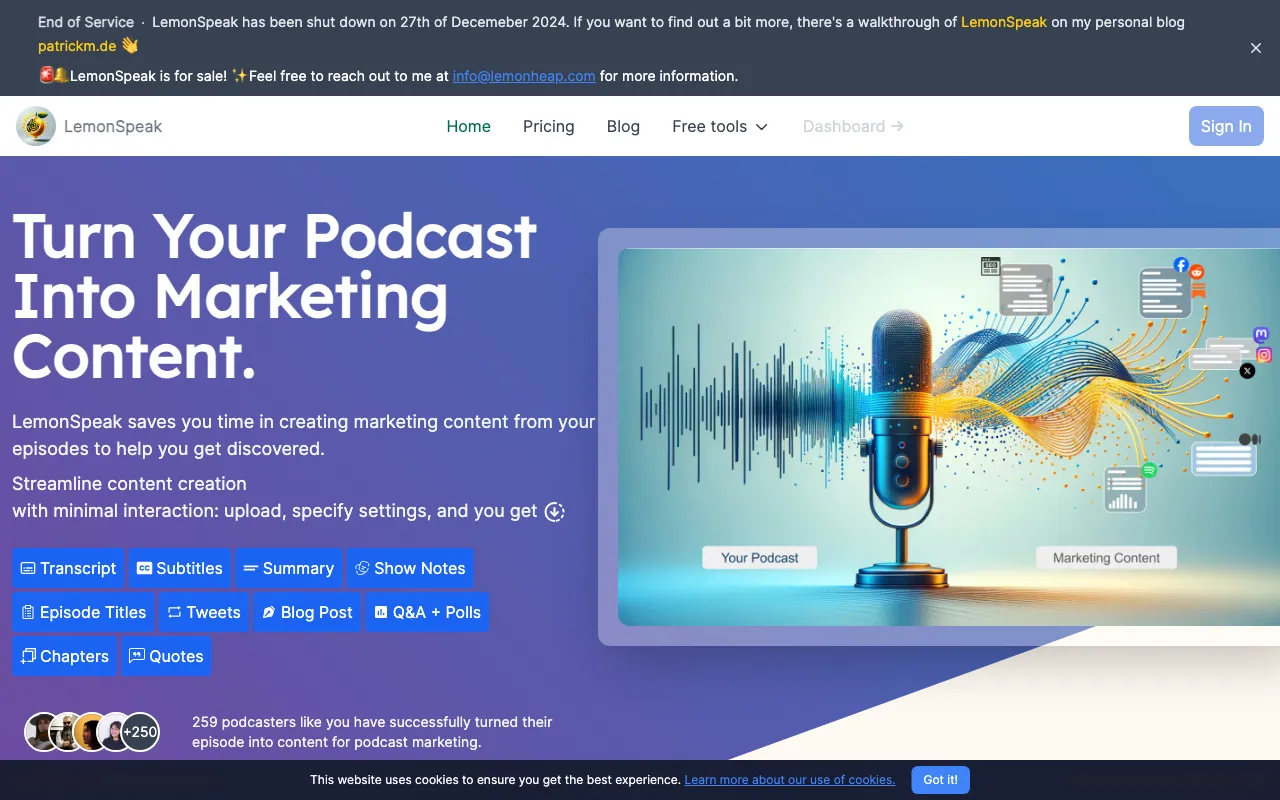
Task: Click the download arrow circle icon
Action: tap(555, 512)
